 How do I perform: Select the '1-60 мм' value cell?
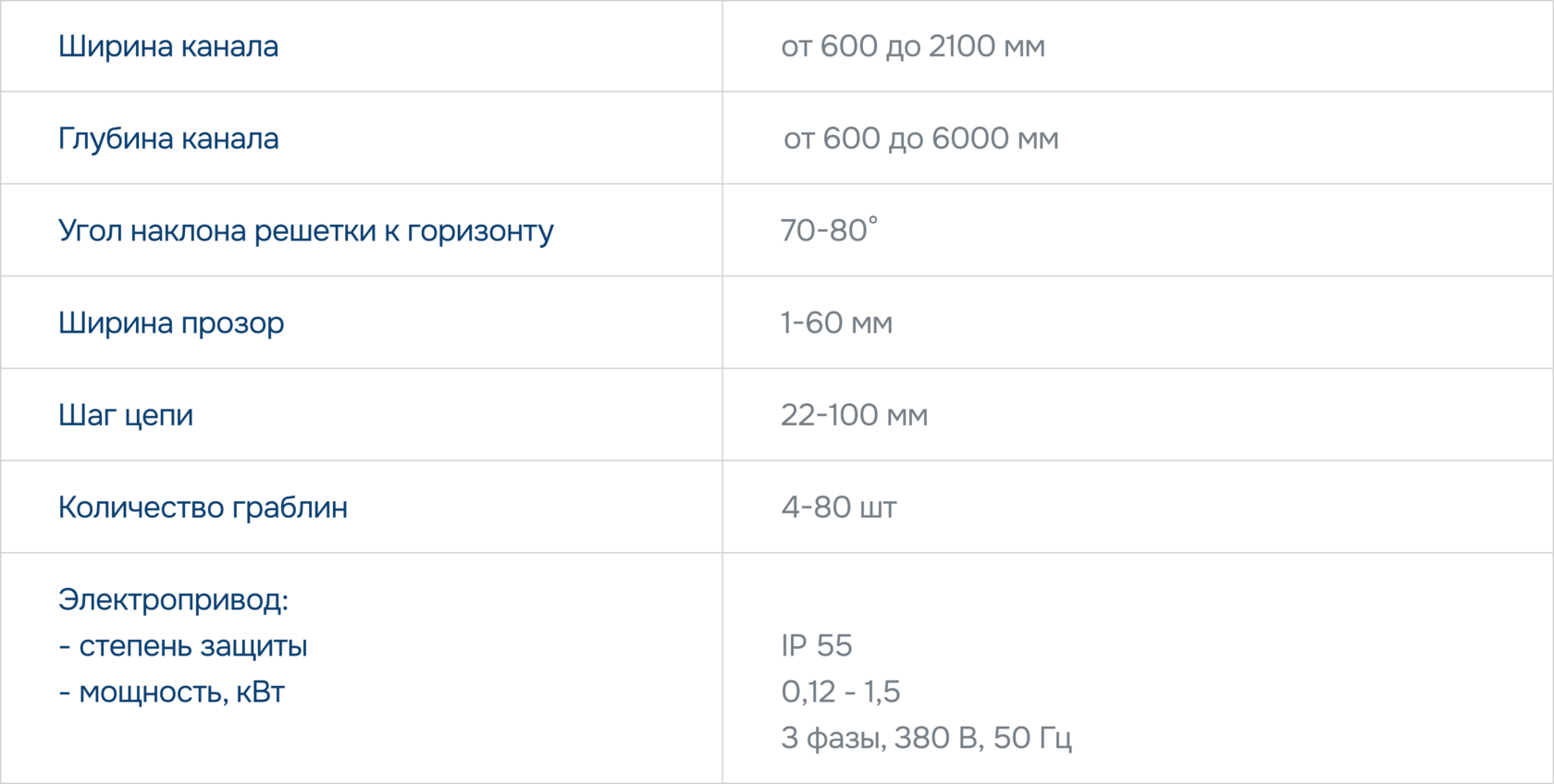coord(836,323)
